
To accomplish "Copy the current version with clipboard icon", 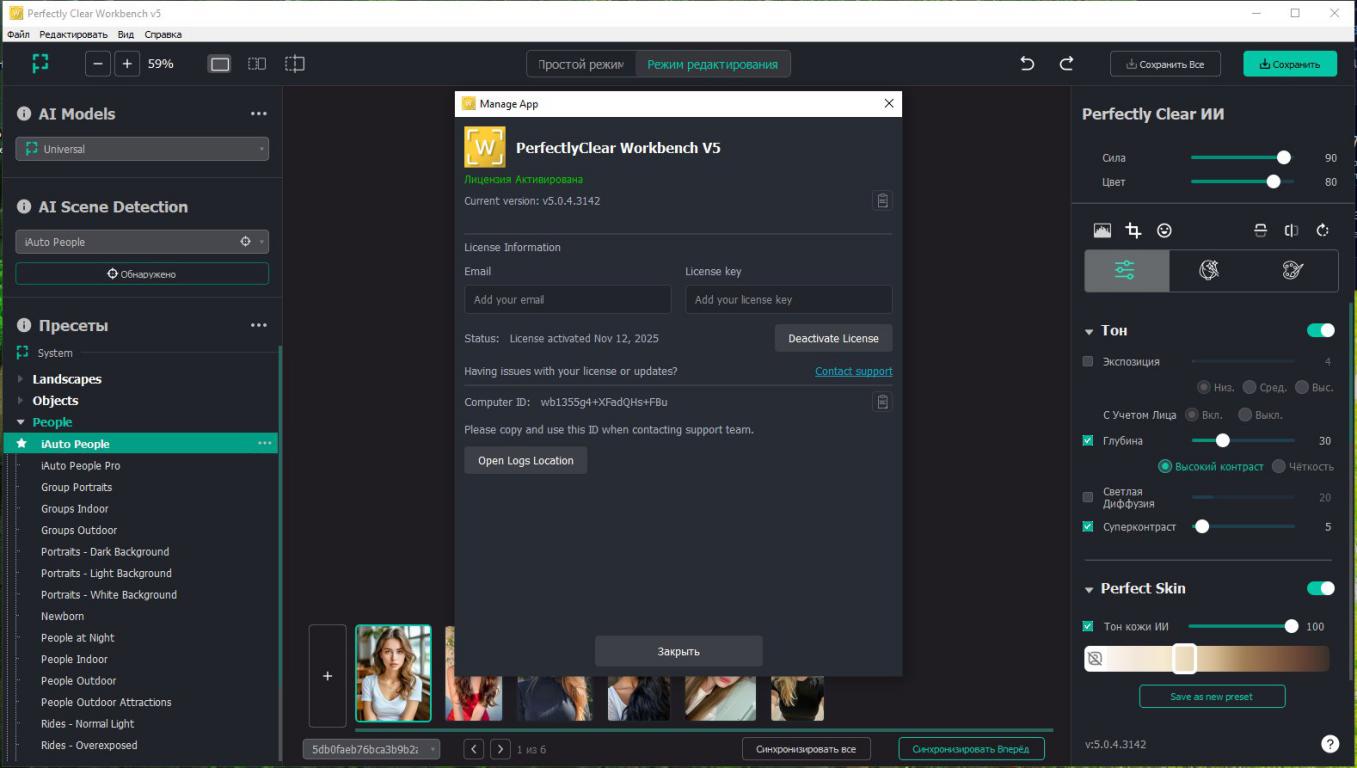I will [882, 201].
